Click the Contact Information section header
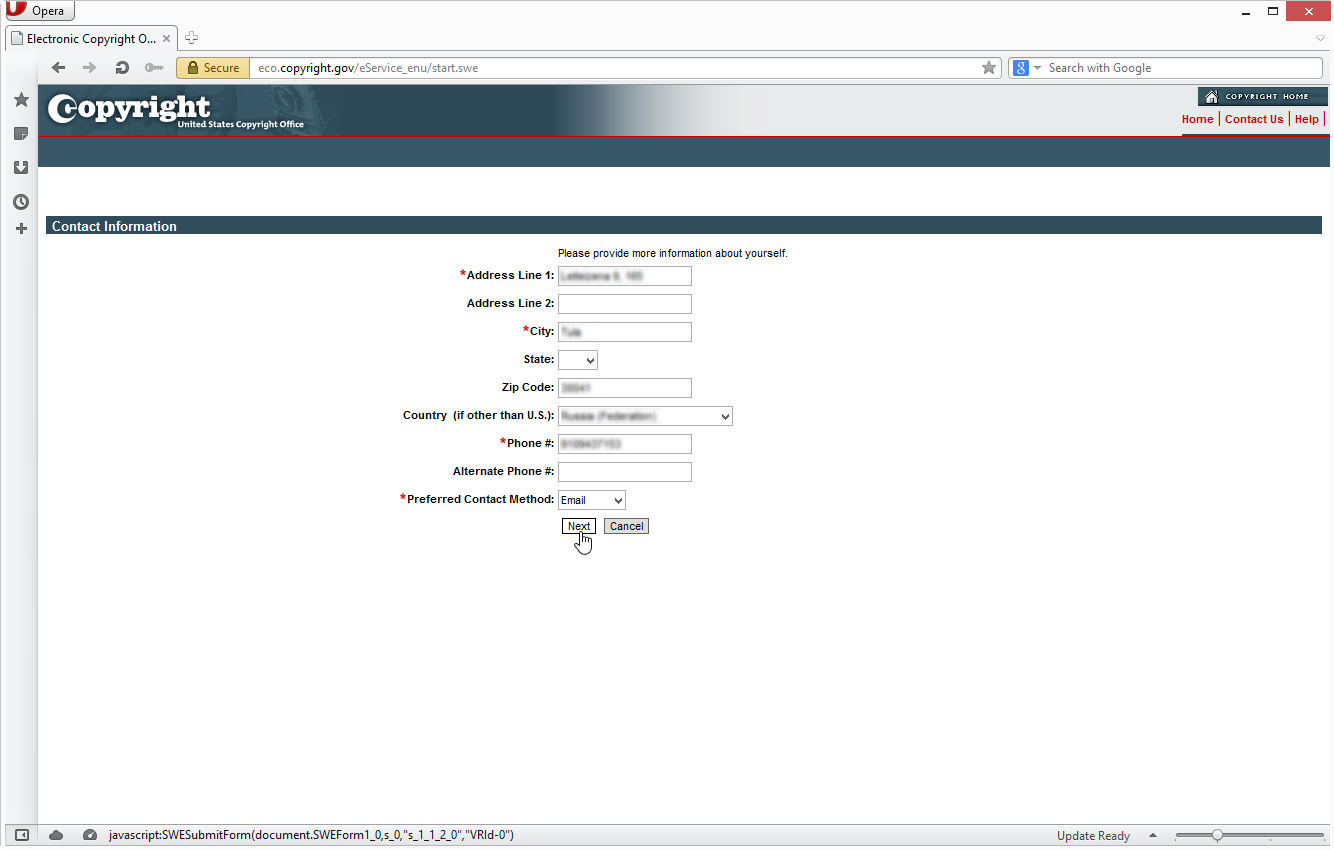 tap(684, 226)
